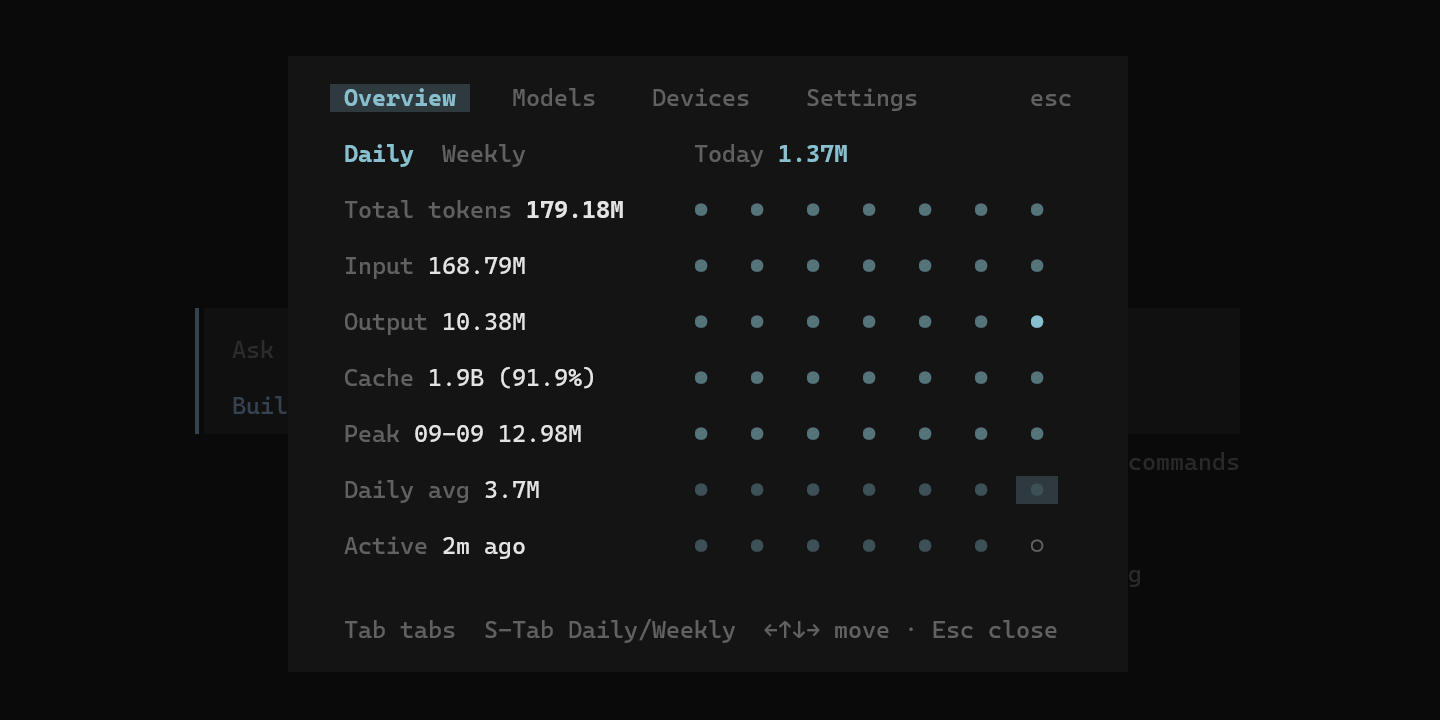Image resolution: width=1440 pixels, height=720 pixels.
Task: Click the first dot in the Cache row
Action: pos(701,378)
